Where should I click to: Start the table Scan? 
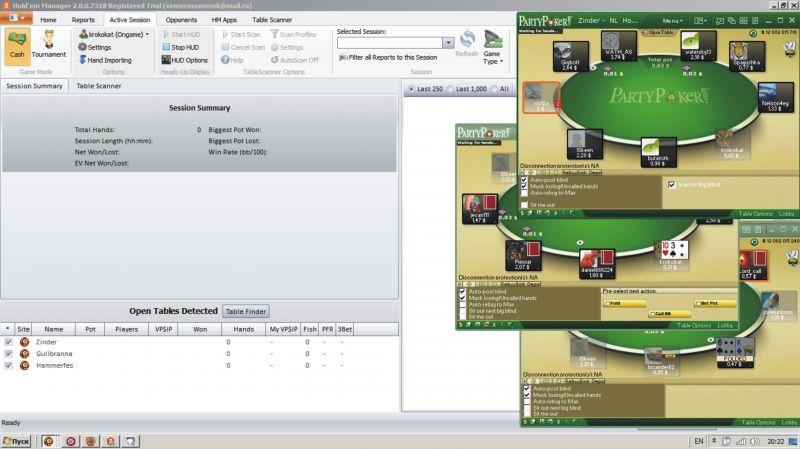coord(241,34)
